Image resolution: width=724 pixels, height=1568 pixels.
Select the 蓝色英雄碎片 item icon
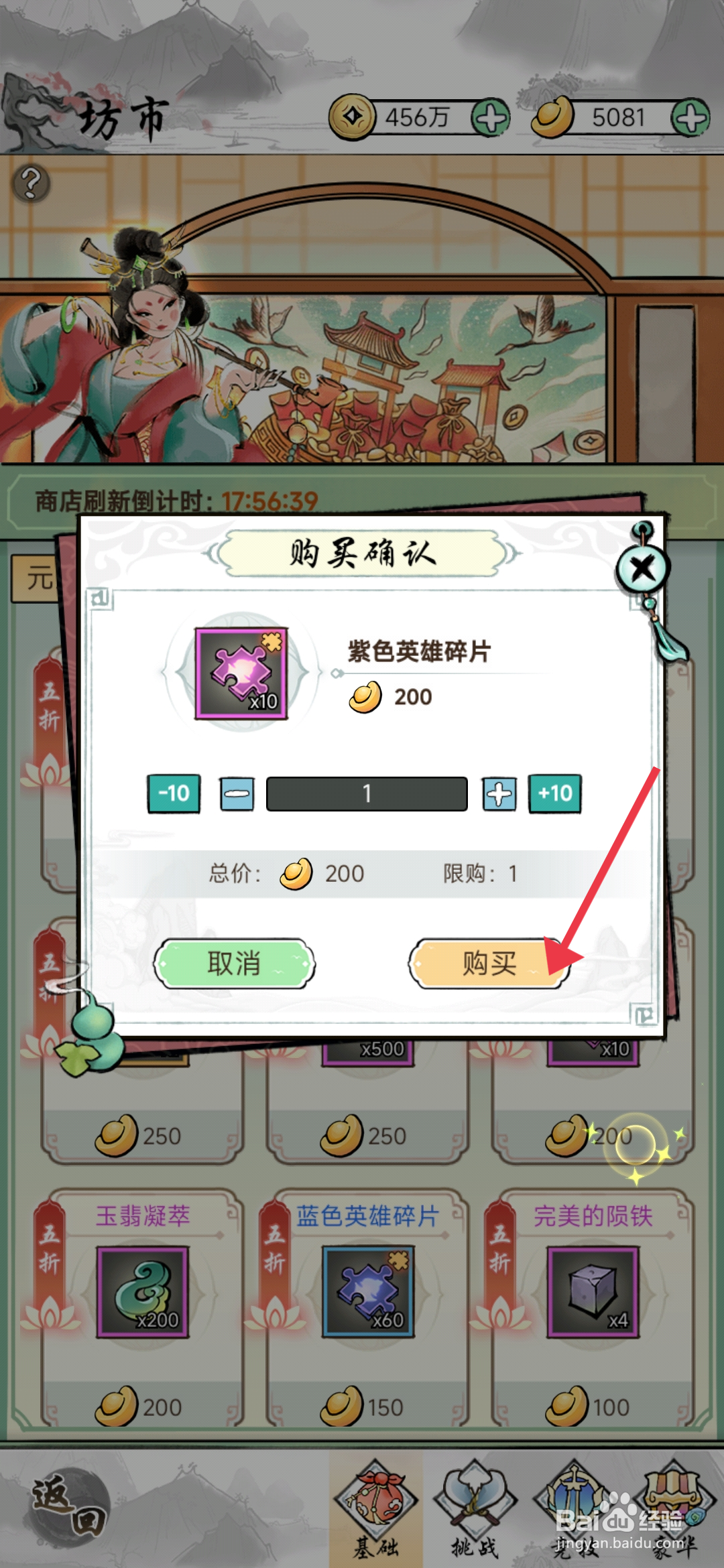coord(368,1292)
